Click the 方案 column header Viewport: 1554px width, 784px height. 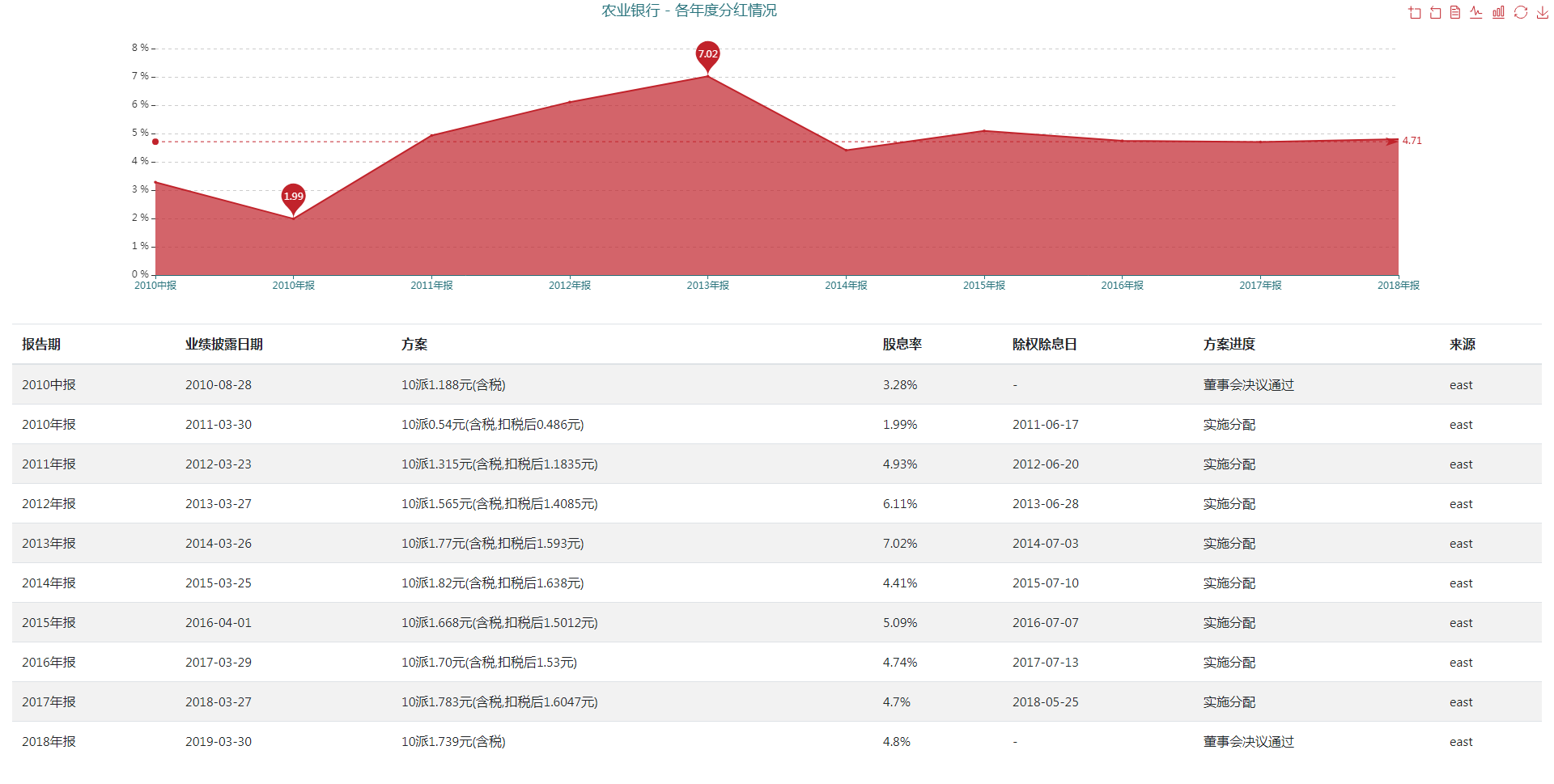coord(414,345)
